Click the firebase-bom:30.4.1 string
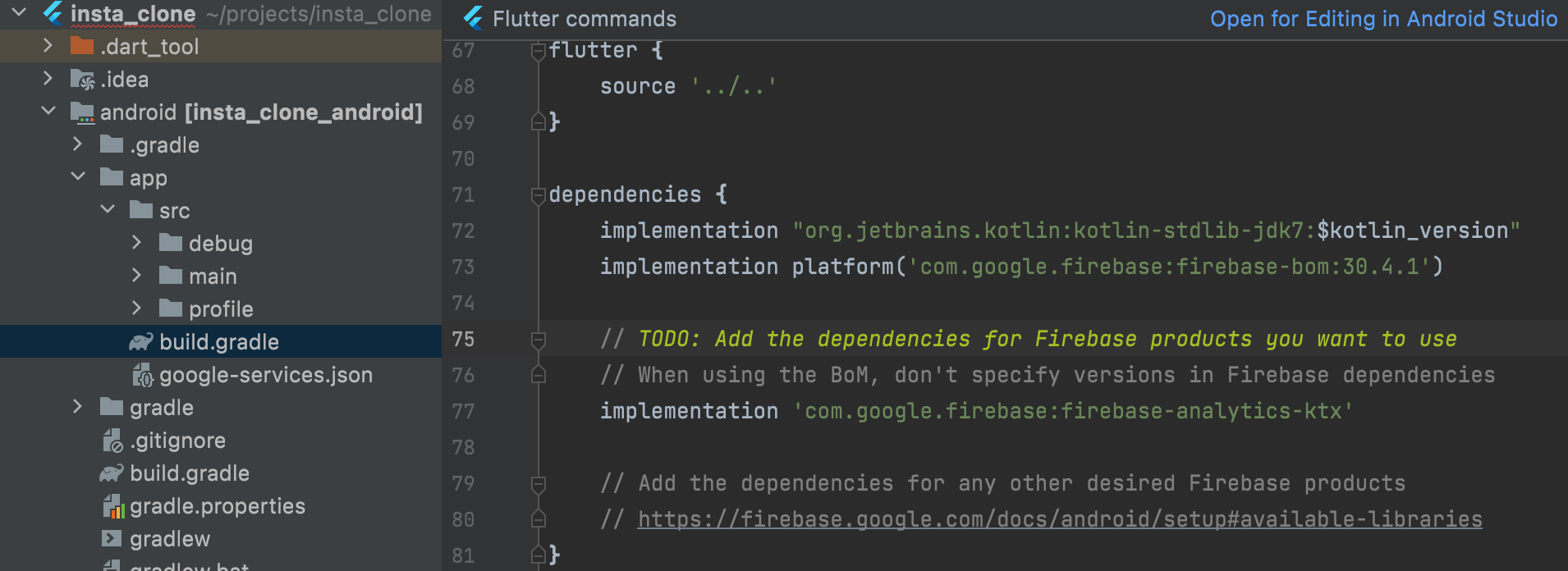Screen dimensions: 1568x571 click(x=1169, y=267)
